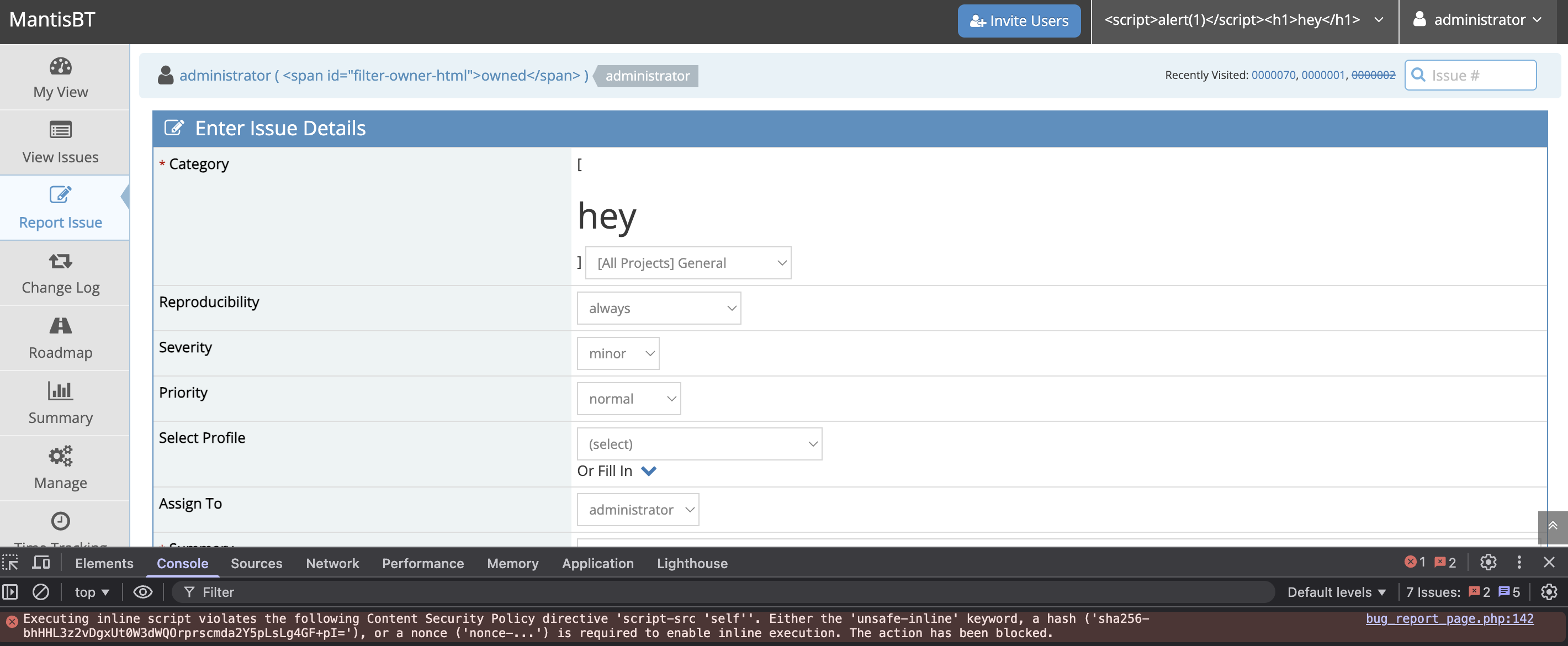The height and width of the screenshot is (646, 1568).
Task: Open the Manage gears icon
Action: point(60,456)
